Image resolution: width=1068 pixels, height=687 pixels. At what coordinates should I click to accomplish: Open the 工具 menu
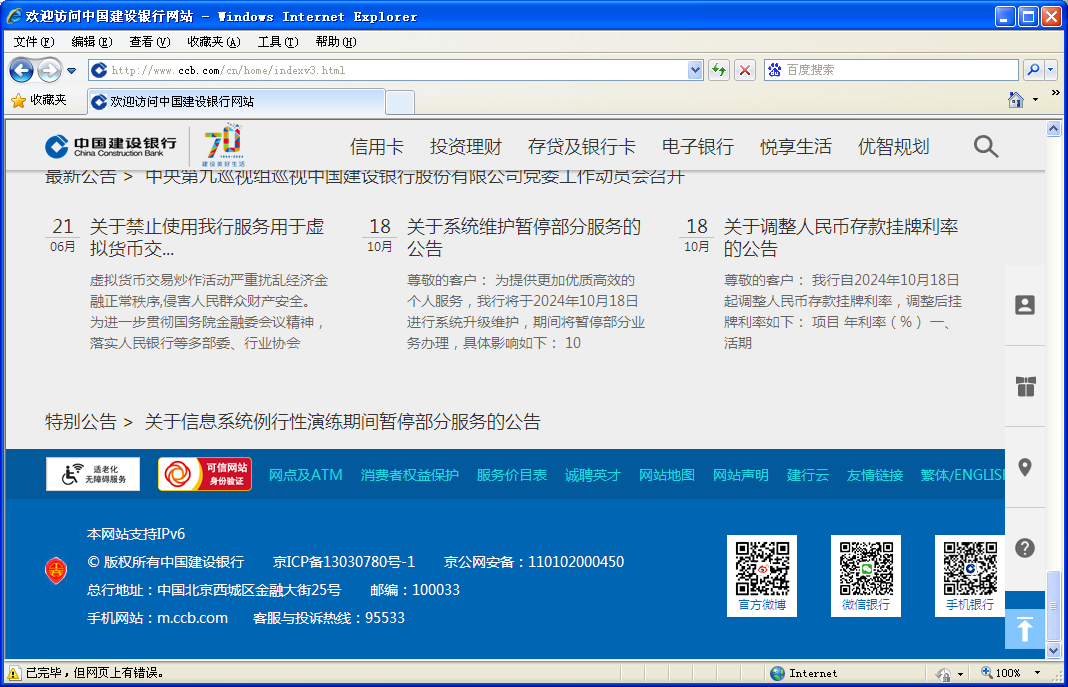(x=278, y=42)
